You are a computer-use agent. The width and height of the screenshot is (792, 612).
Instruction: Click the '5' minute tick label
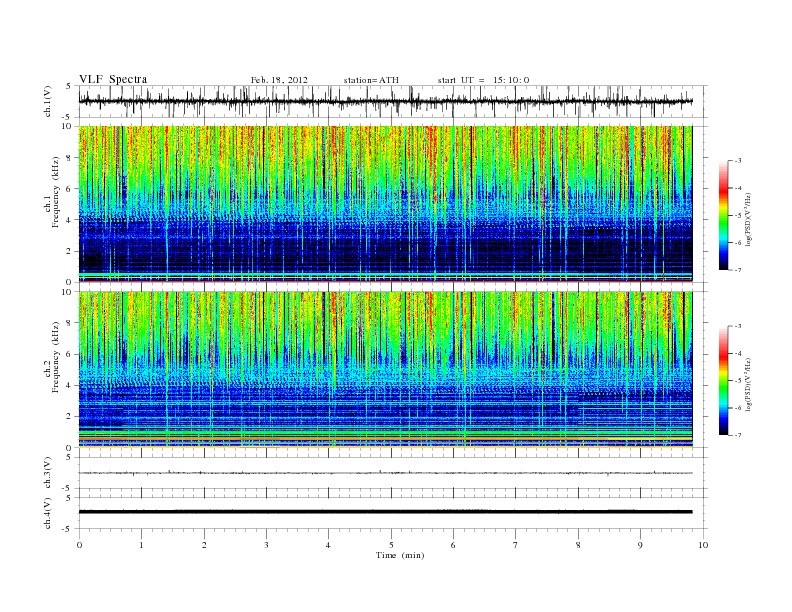click(391, 545)
